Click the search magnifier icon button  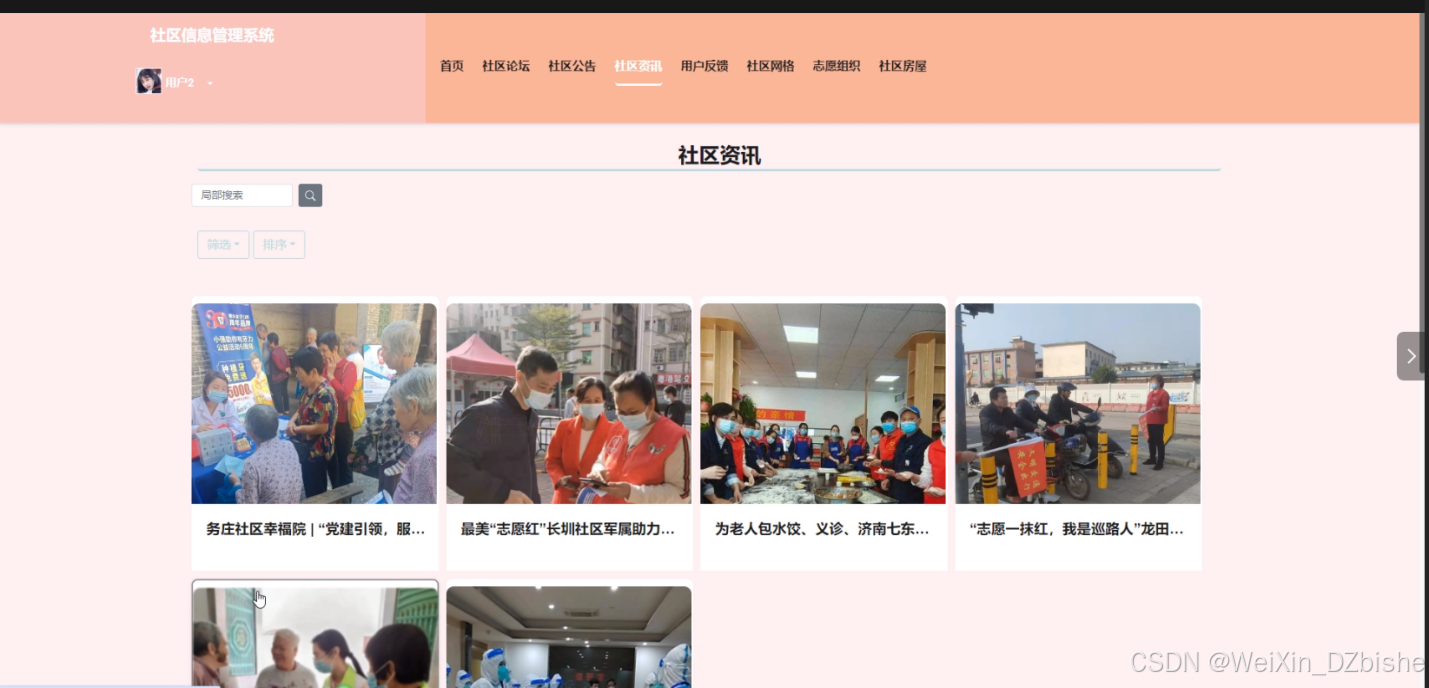tap(310, 196)
